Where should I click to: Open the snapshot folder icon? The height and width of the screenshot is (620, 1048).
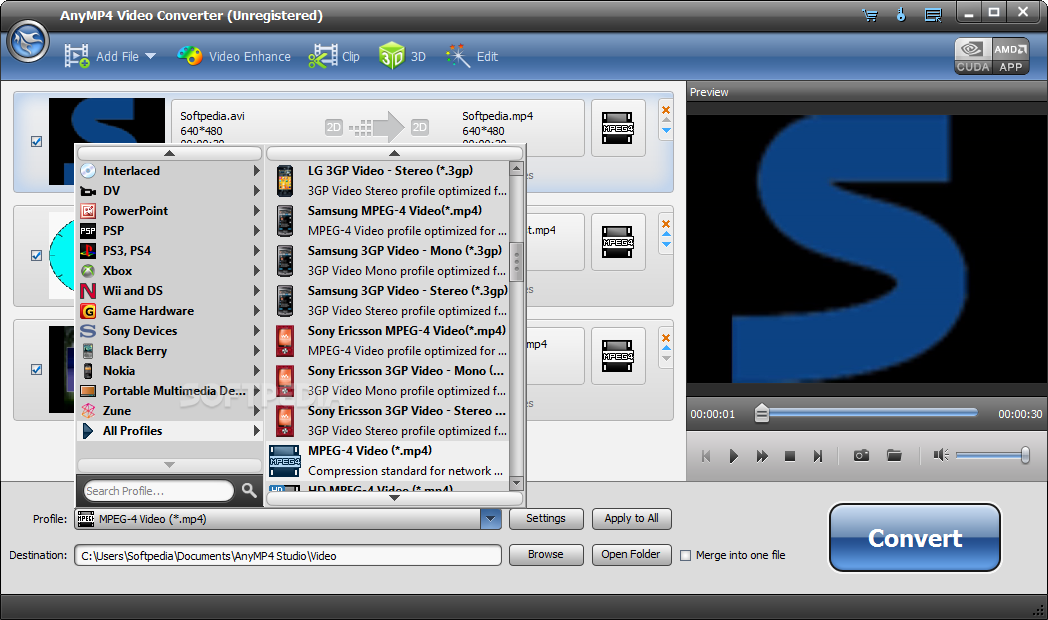[894, 456]
